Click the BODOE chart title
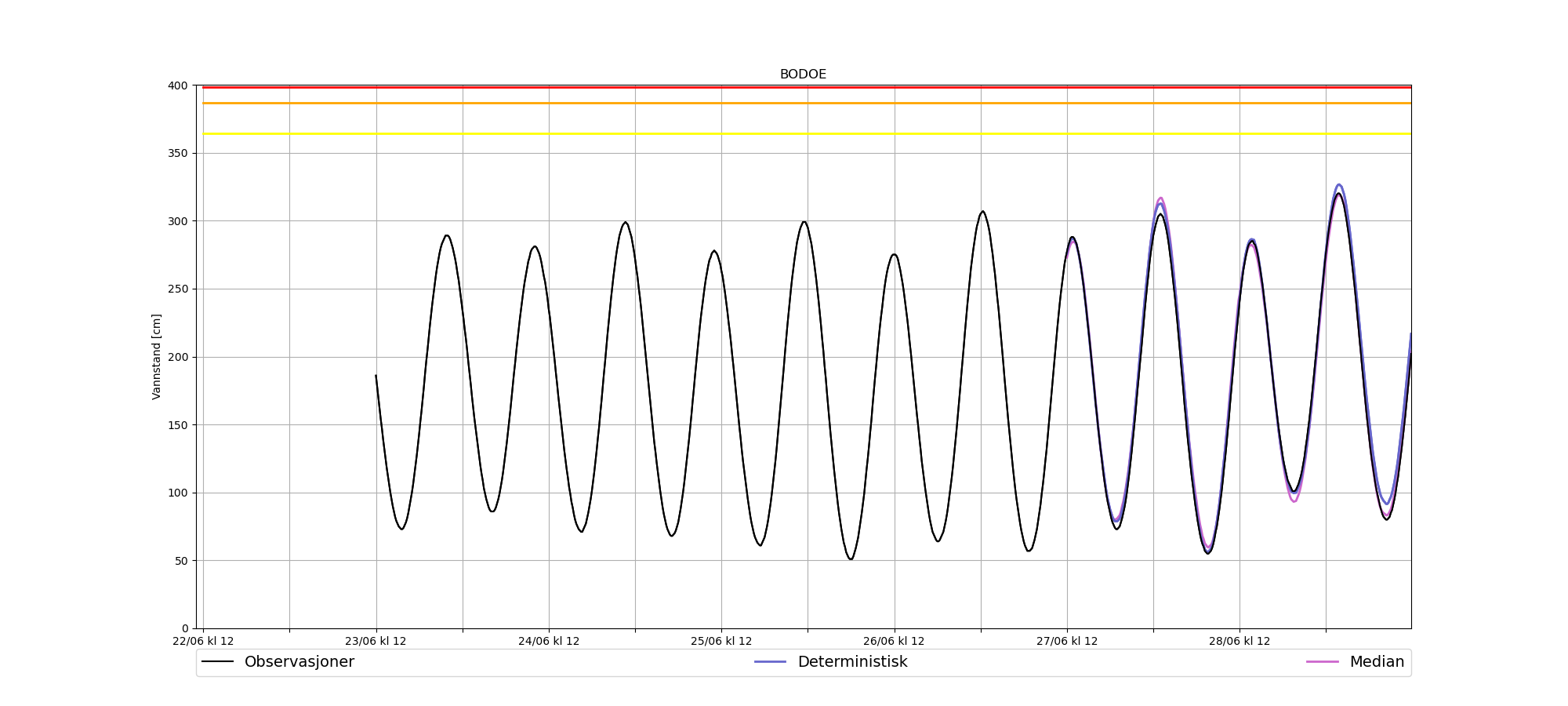 pos(803,75)
